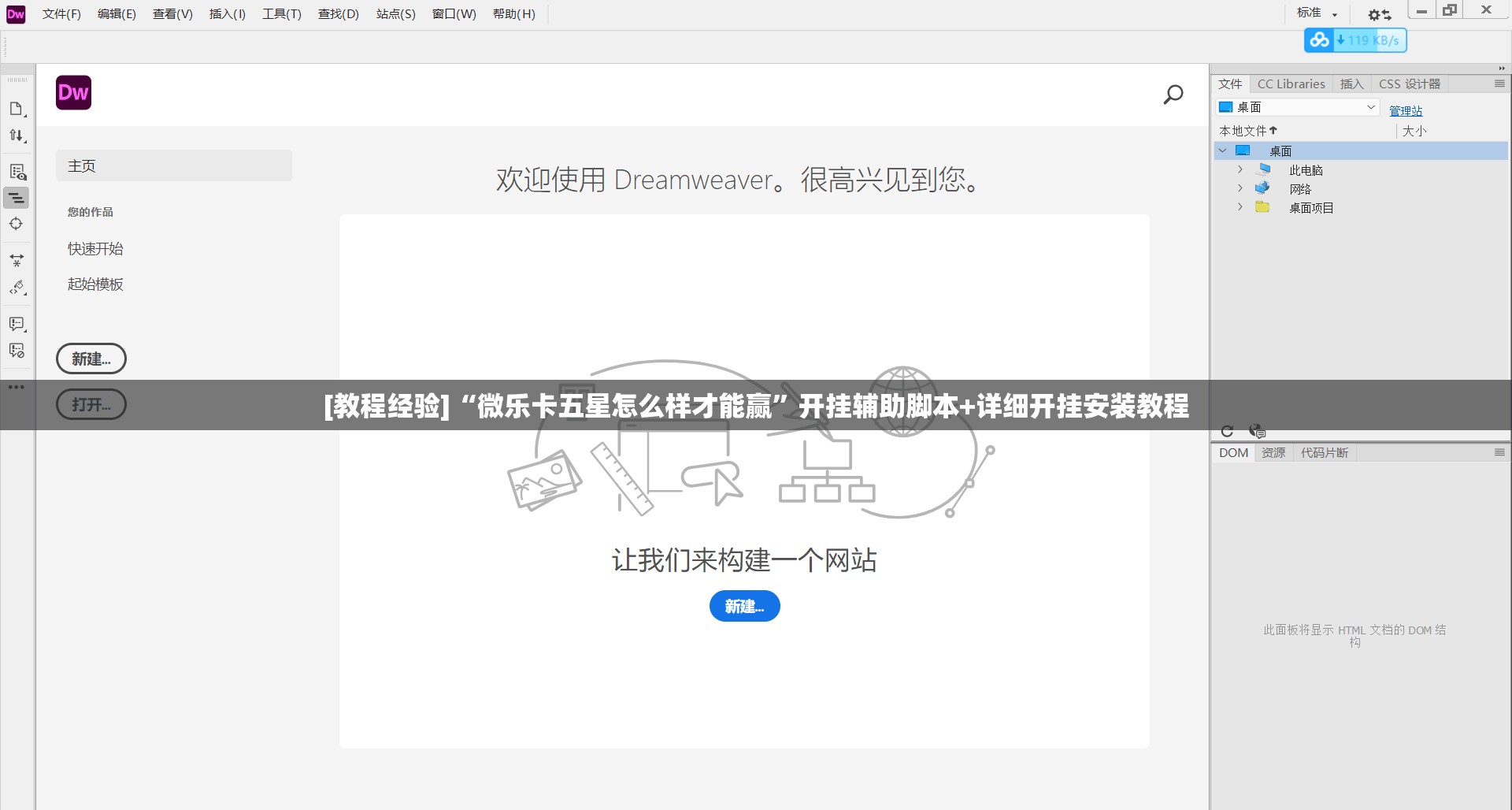Open 起始模板 in the start sidebar
The width and height of the screenshot is (1512, 810).
(x=95, y=284)
